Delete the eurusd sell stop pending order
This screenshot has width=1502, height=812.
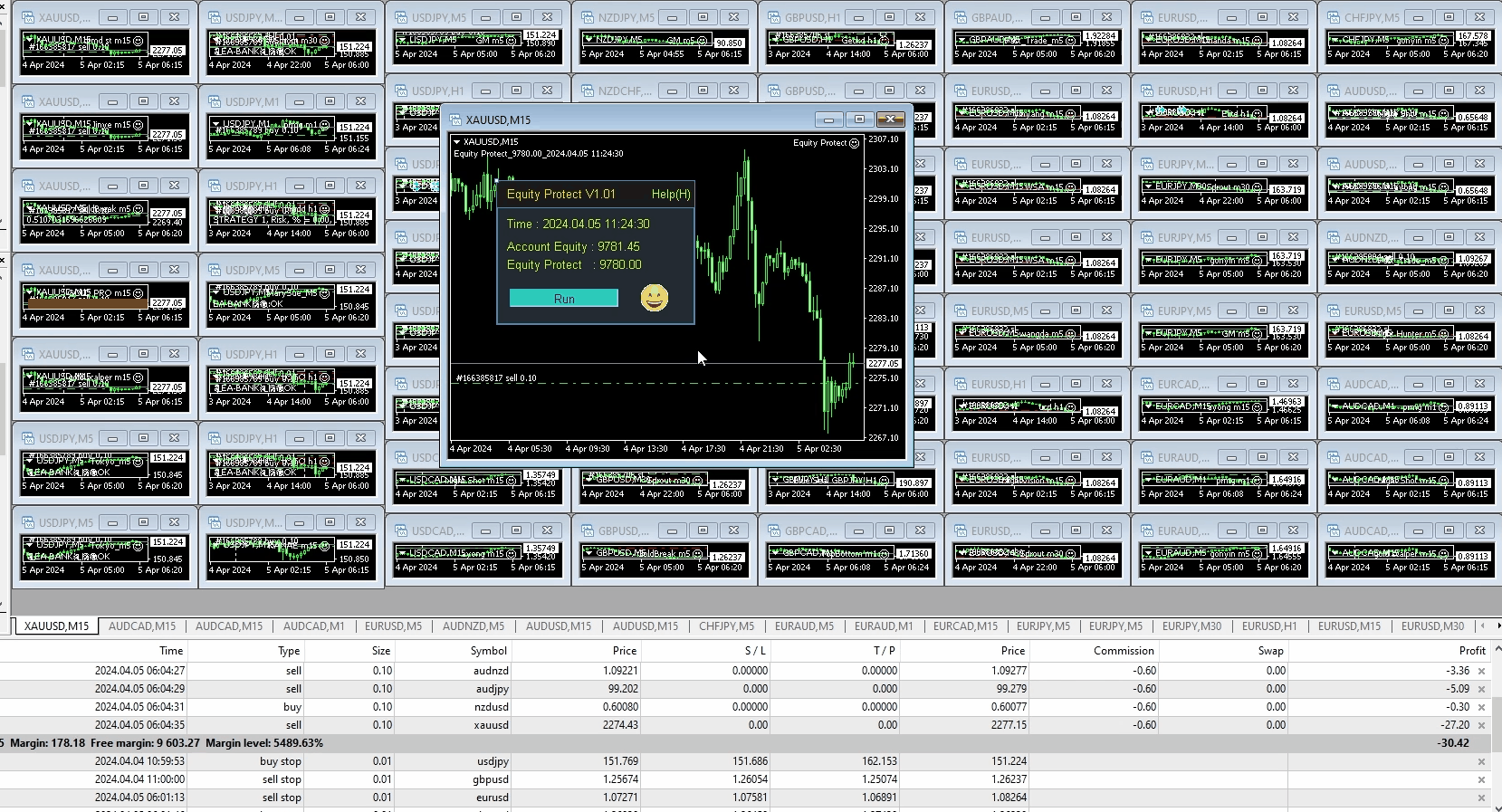point(1481,798)
